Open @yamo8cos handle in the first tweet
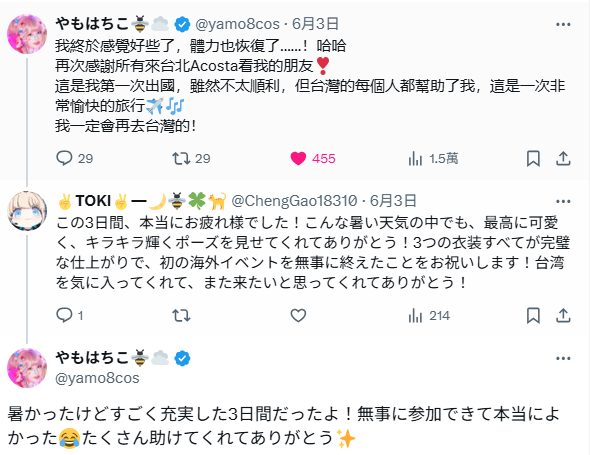 coord(237,24)
